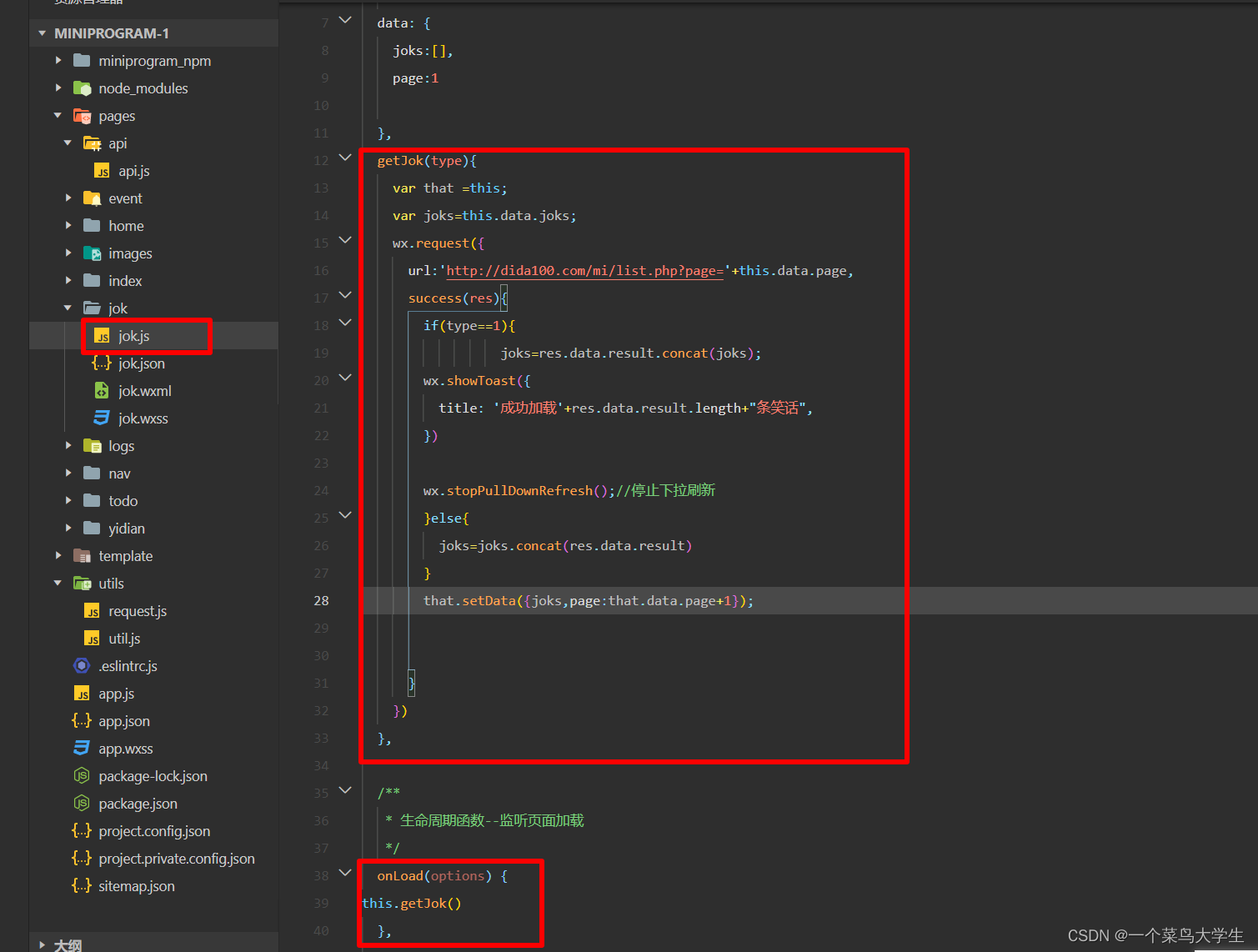
Task: Fold the onLoad function at line 38
Action: [345, 872]
